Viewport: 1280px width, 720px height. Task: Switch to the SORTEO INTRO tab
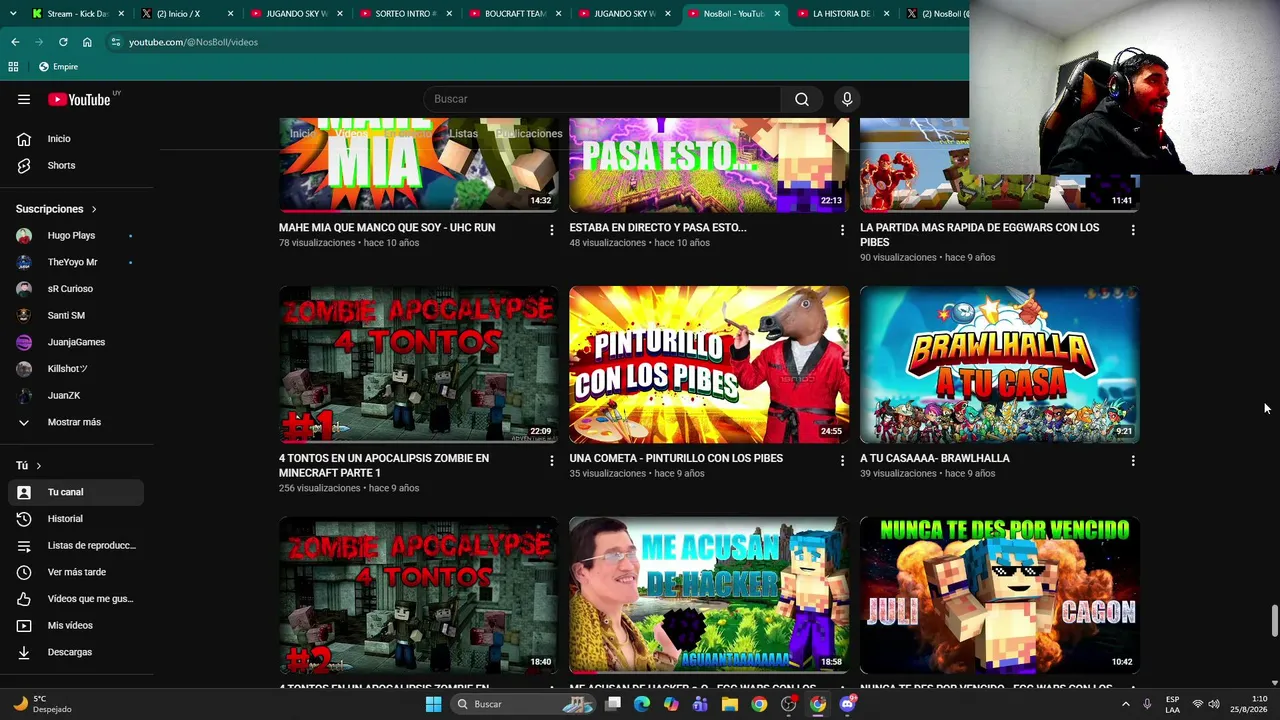(x=405, y=14)
